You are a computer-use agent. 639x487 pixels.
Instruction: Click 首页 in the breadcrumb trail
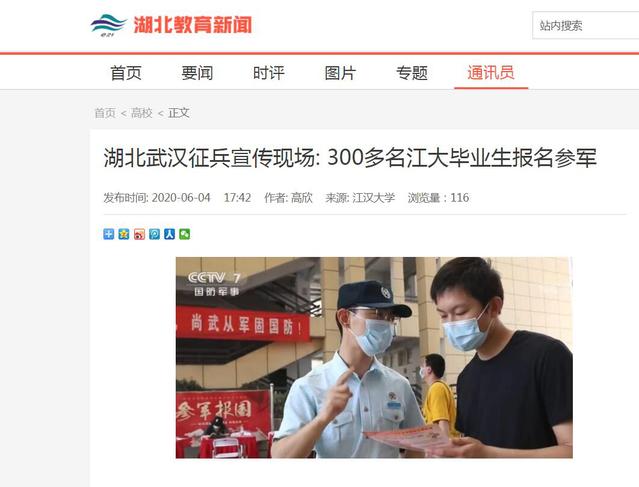pos(105,113)
